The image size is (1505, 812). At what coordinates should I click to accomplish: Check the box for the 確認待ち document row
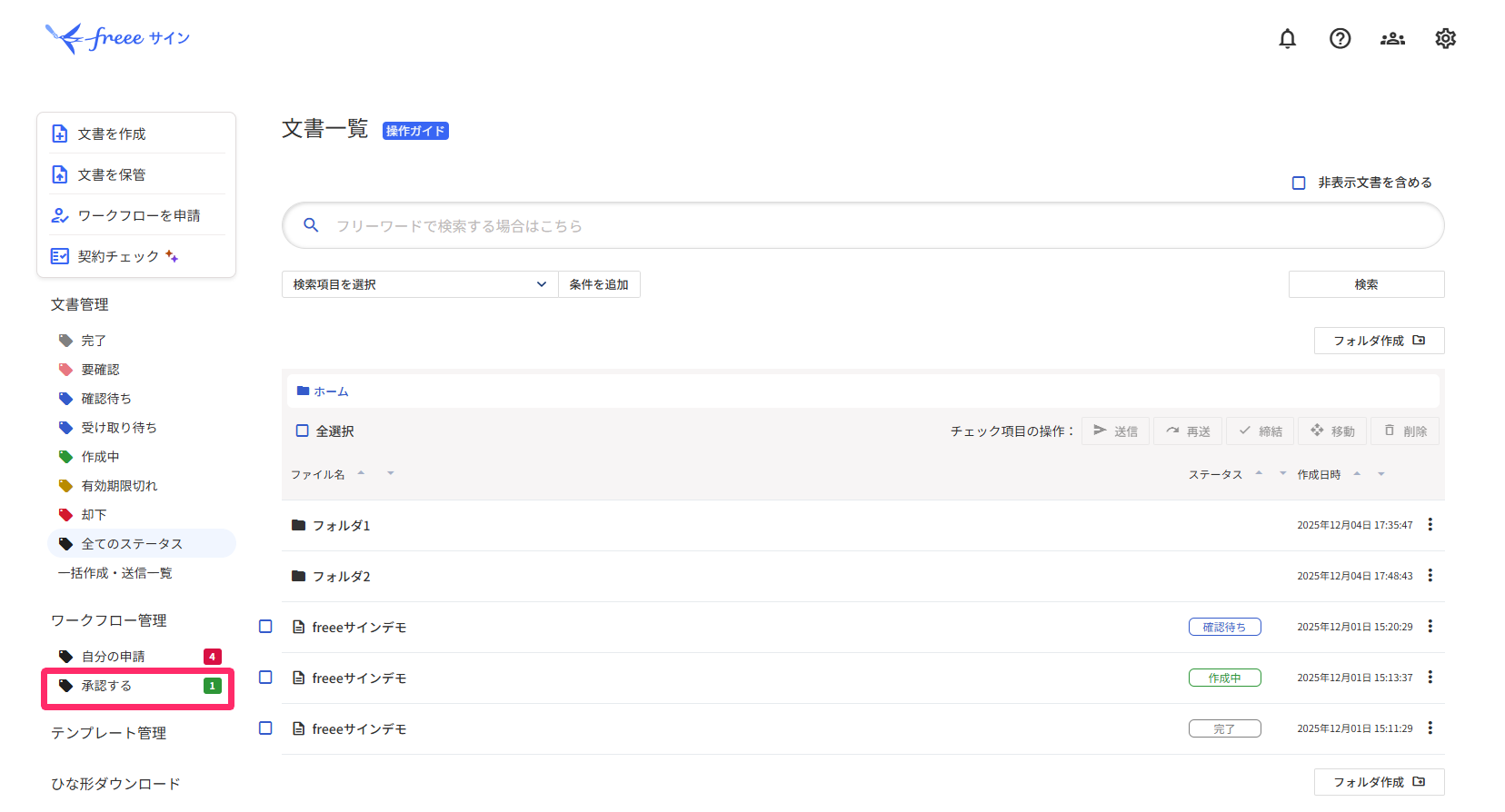coord(265,626)
